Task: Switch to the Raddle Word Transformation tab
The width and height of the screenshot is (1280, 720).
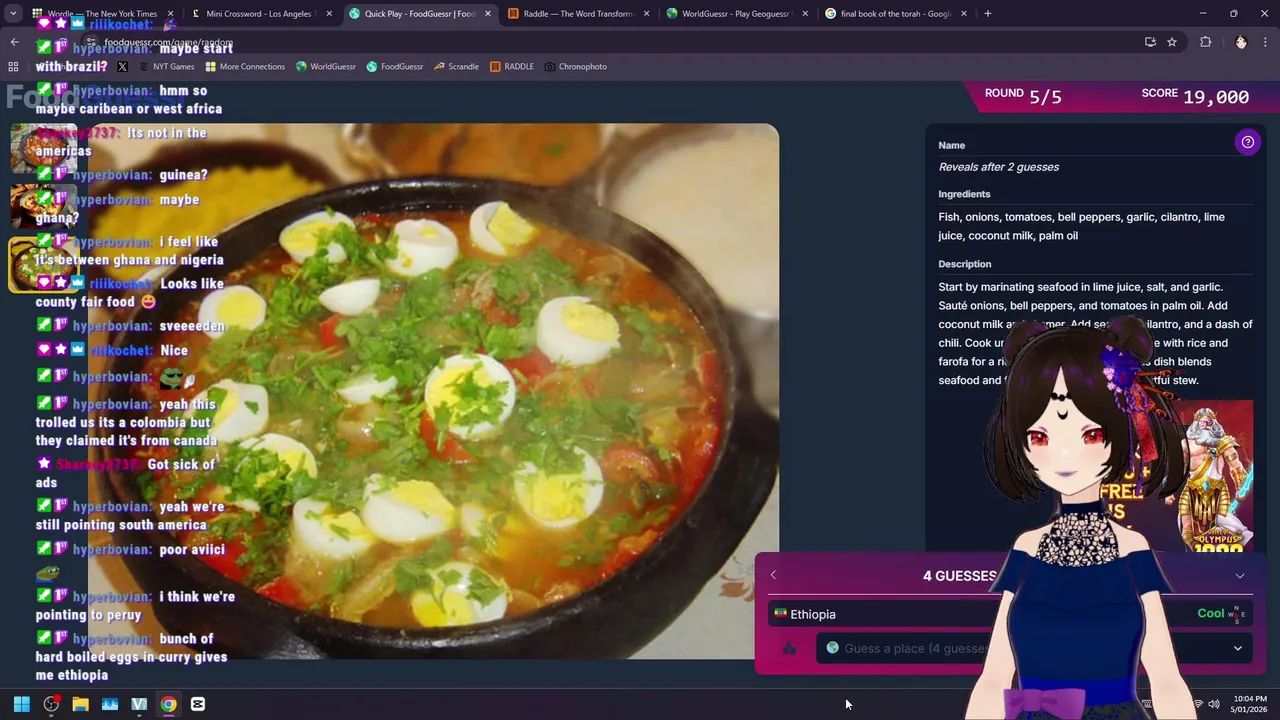Action: point(579,14)
